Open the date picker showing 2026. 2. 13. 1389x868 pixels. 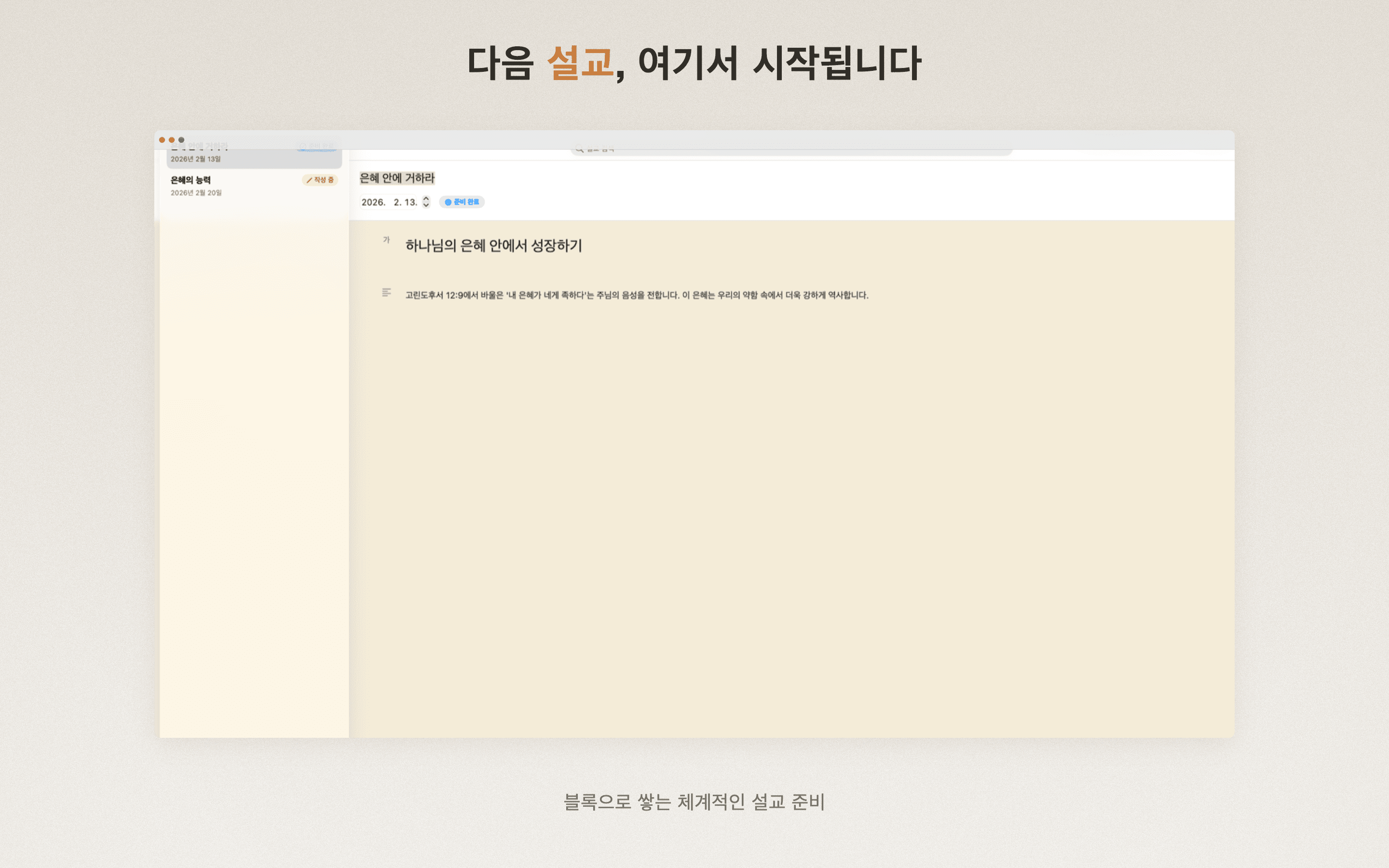coord(389,202)
